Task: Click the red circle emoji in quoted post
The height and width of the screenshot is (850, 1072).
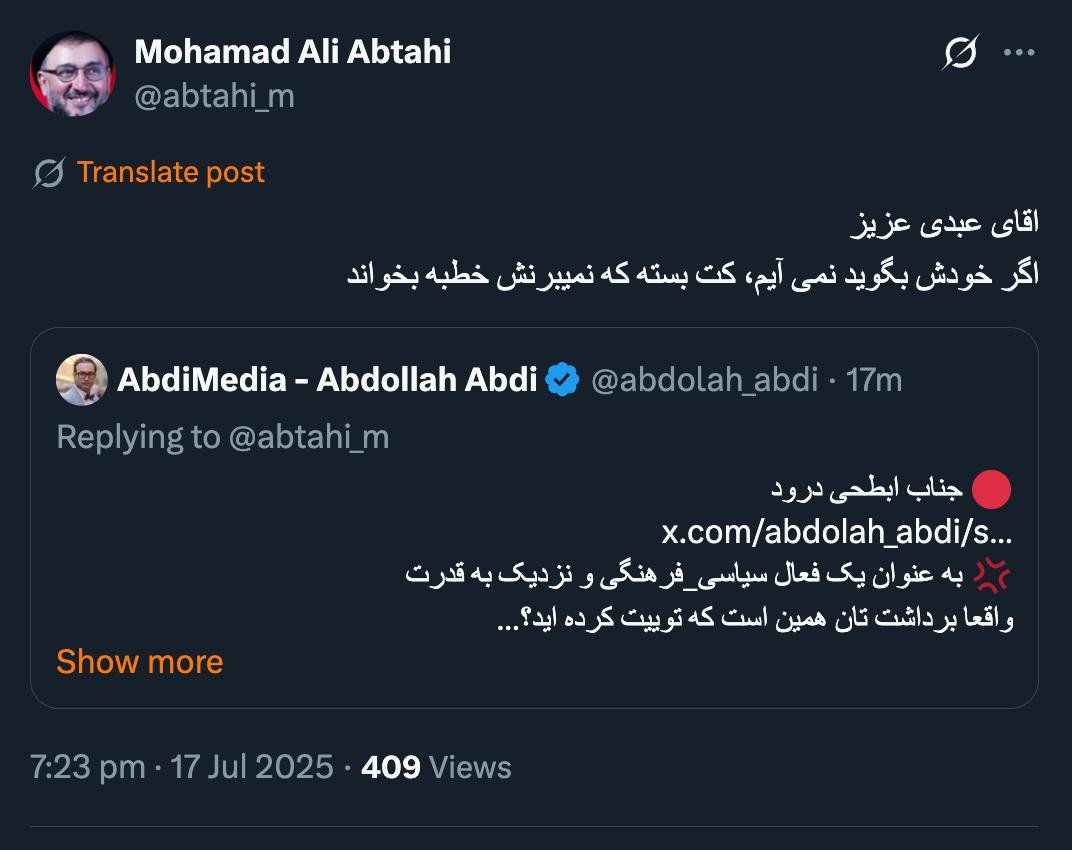Action: 992,489
